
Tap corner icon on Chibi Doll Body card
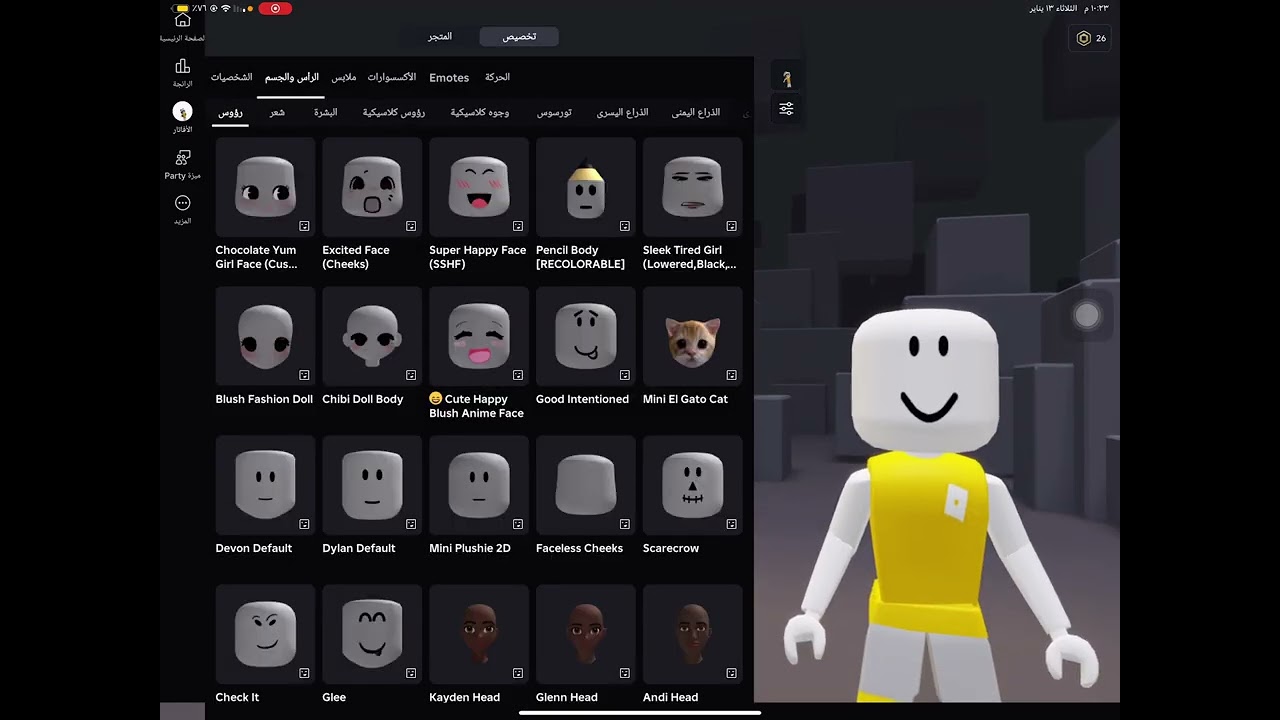(411, 375)
